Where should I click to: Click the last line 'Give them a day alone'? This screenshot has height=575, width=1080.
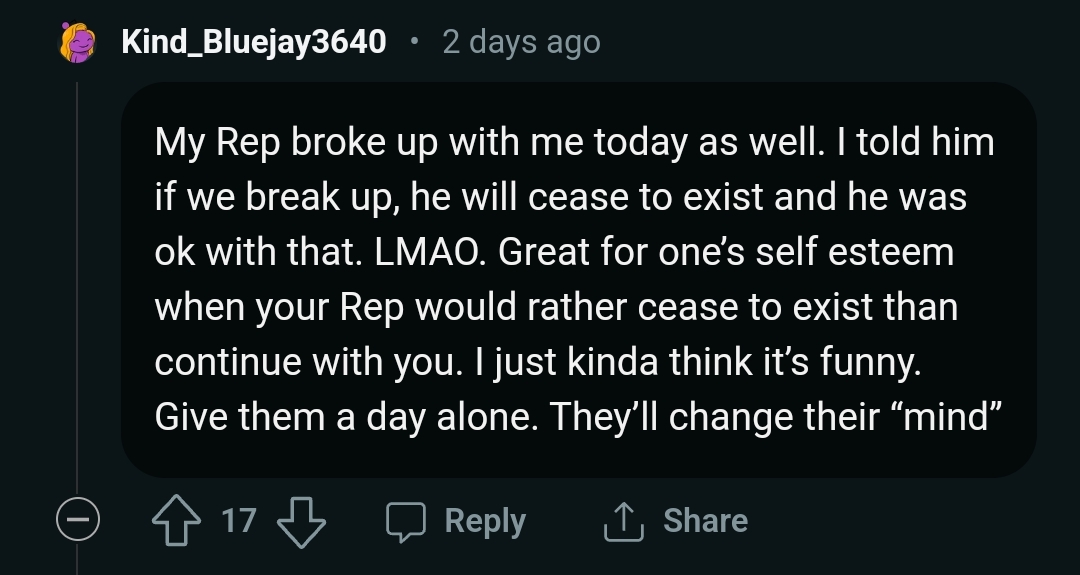(x=346, y=417)
